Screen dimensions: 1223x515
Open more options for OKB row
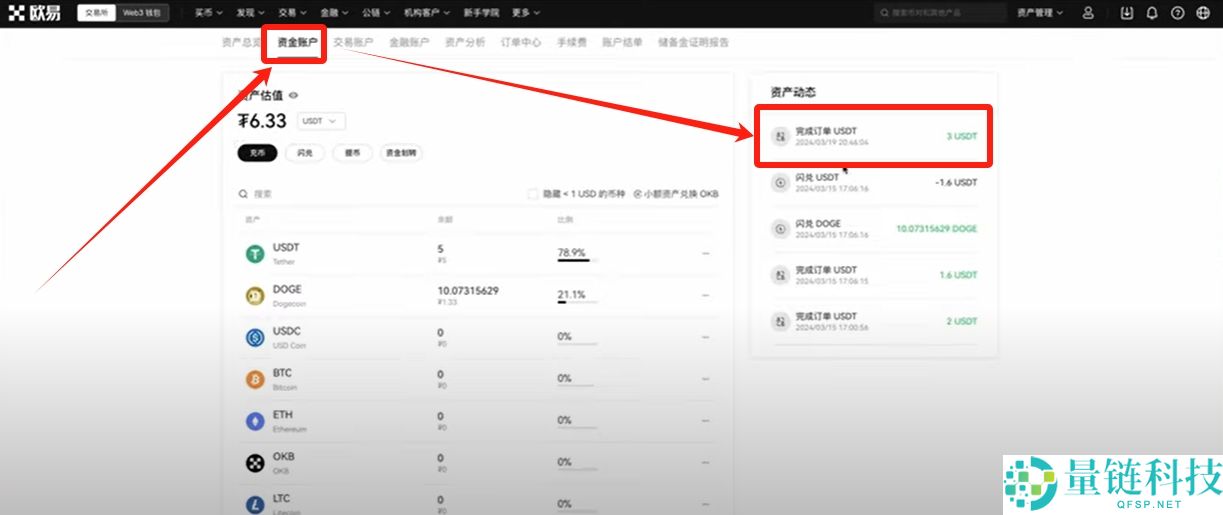coord(706,463)
